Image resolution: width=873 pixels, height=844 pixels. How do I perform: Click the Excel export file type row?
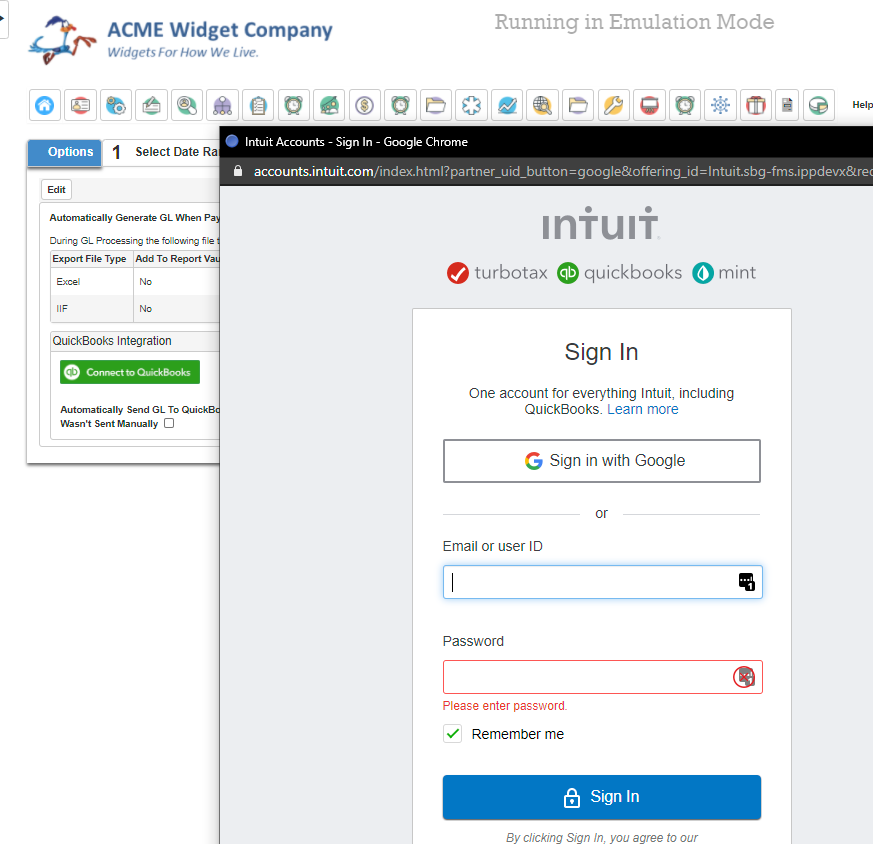[135, 282]
